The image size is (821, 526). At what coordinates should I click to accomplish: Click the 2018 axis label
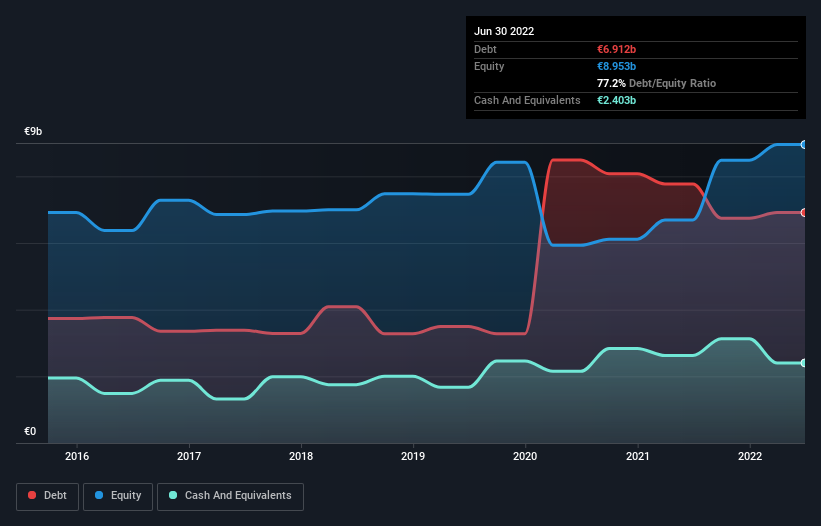coord(301,456)
